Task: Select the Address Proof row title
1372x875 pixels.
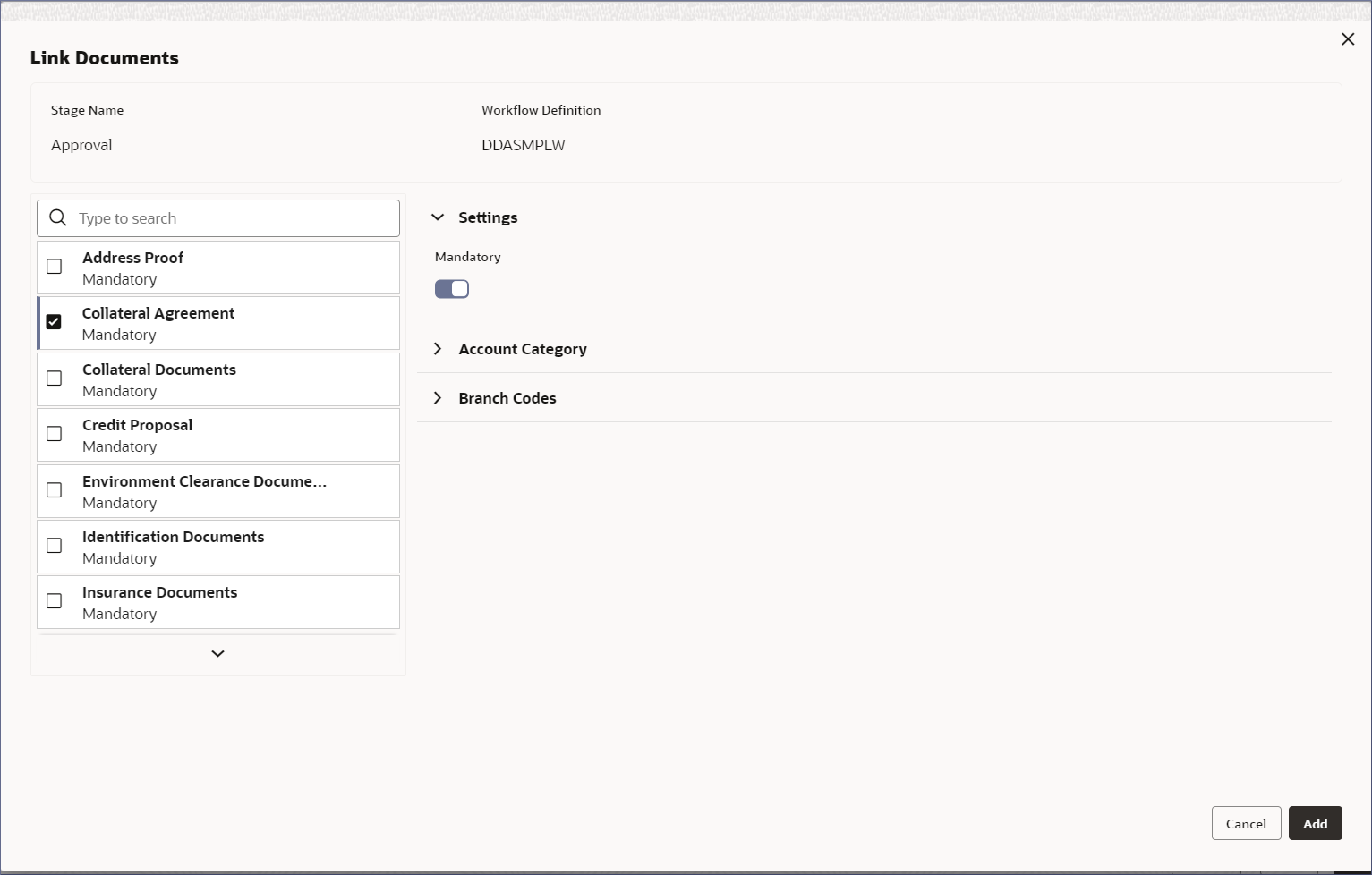Action: pos(132,258)
